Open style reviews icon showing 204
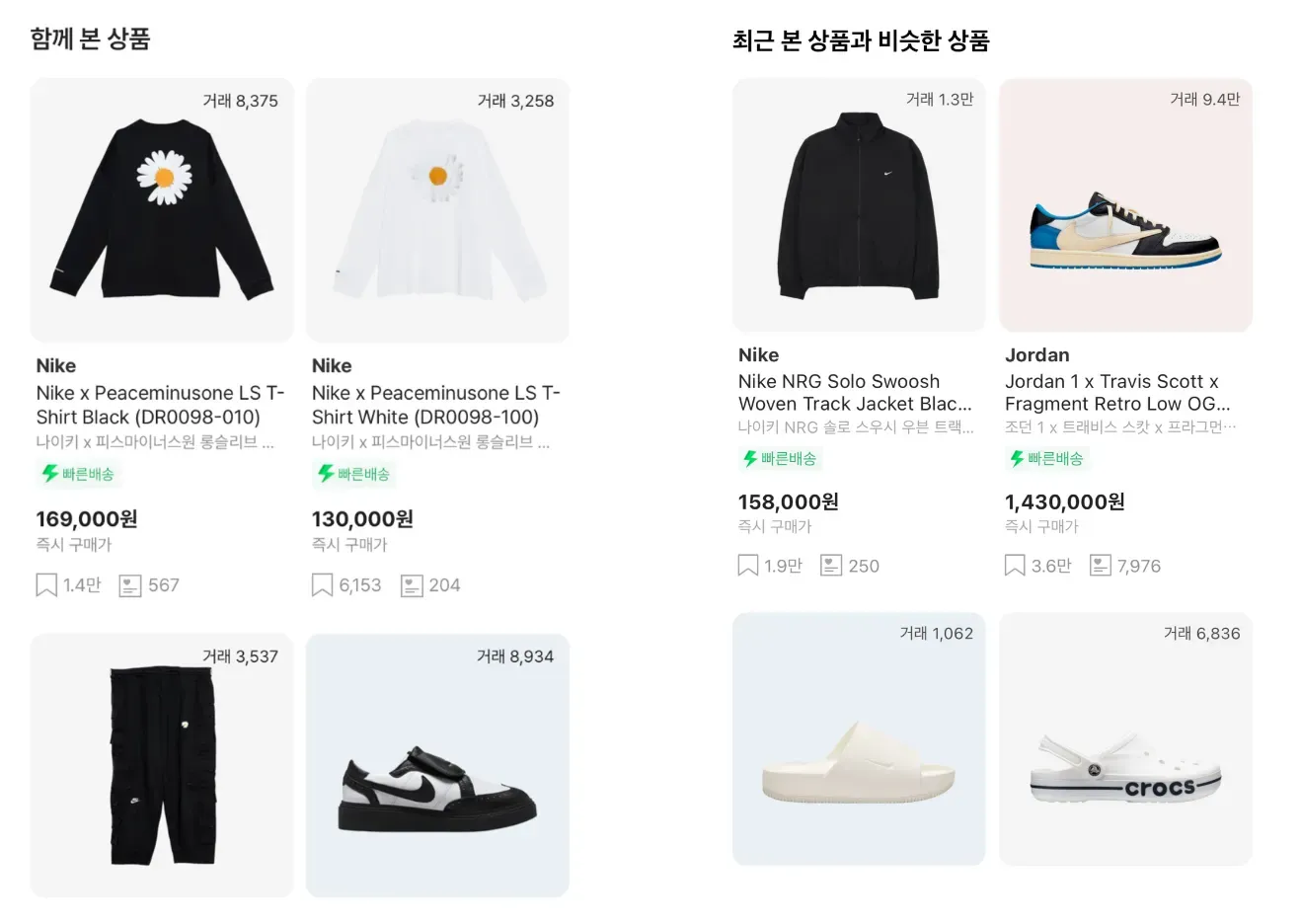The height and width of the screenshot is (924, 1301). (412, 585)
